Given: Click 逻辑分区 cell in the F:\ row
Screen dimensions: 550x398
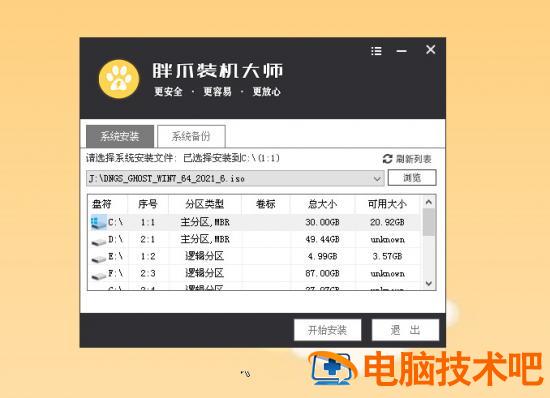Looking at the screenshot, I should point(204,274).
